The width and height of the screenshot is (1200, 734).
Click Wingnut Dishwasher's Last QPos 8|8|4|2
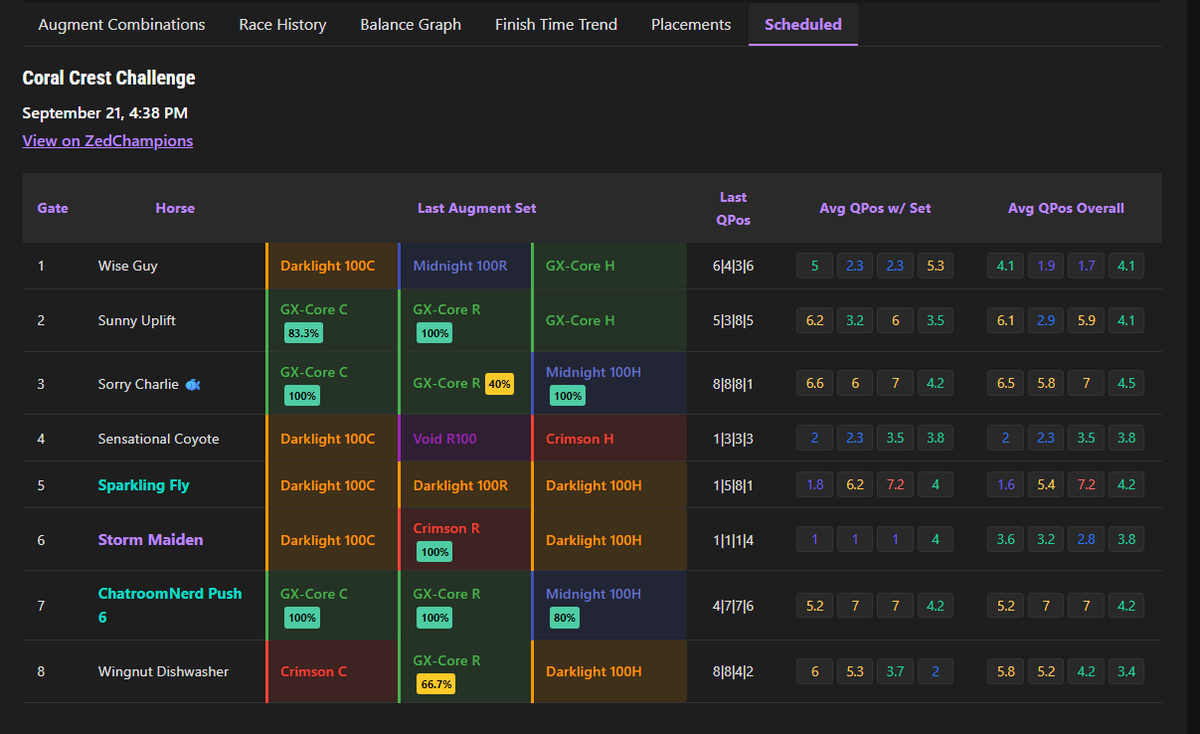click(x=733, y=671)
